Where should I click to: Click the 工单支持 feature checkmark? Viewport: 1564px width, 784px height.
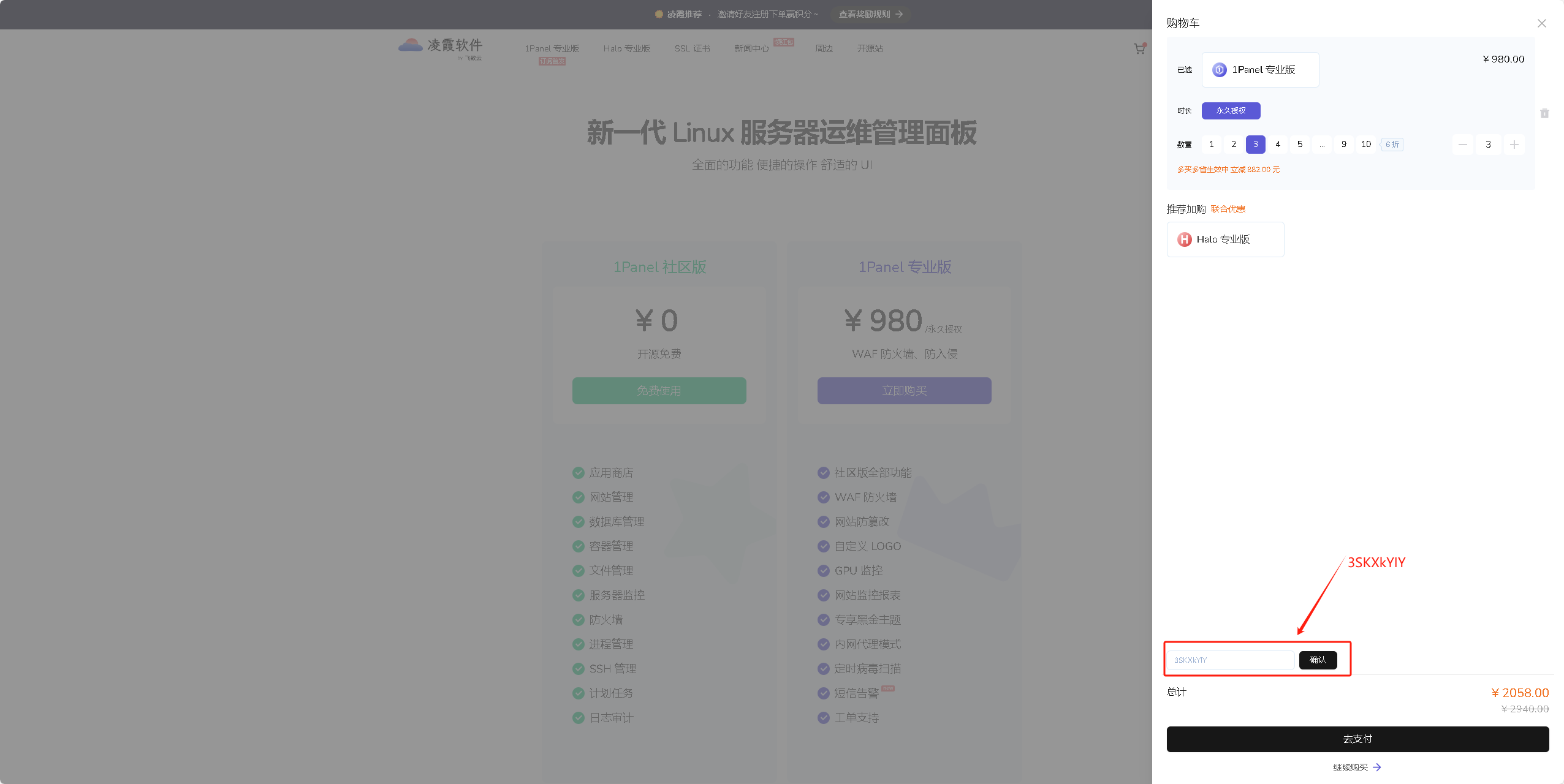pyautogui.click(x=823, y=718)
